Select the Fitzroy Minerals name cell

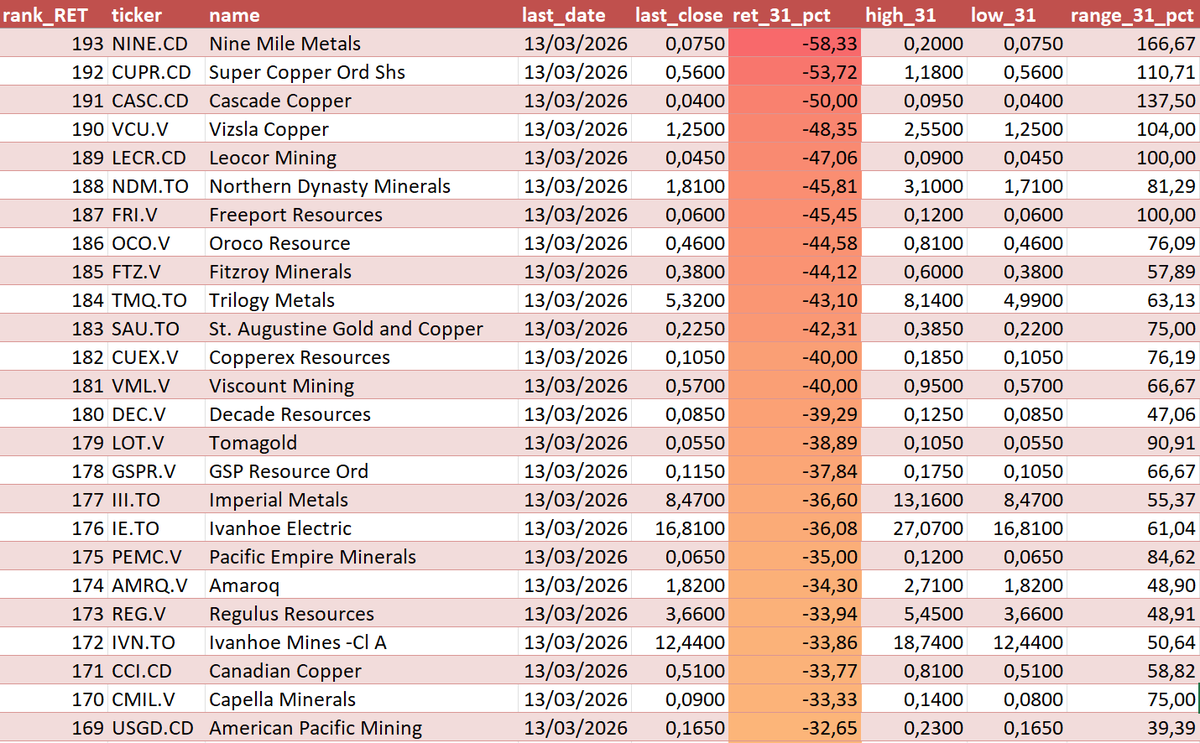pos(361,272)
